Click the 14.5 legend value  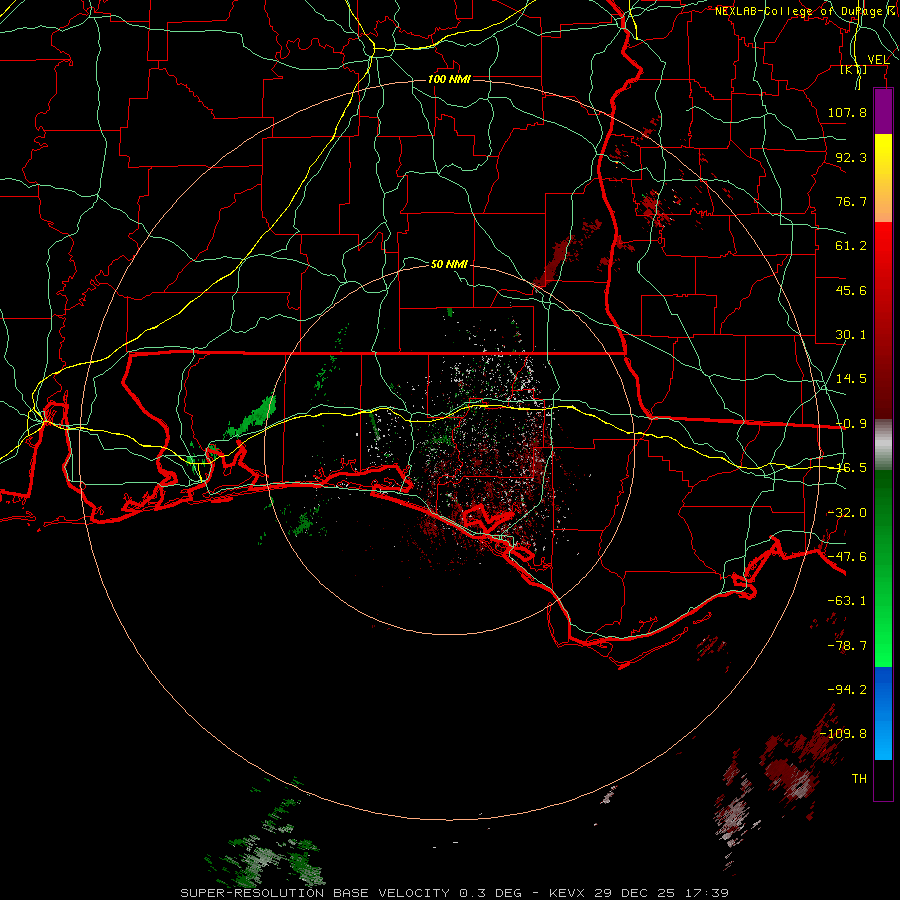[851, 379]
